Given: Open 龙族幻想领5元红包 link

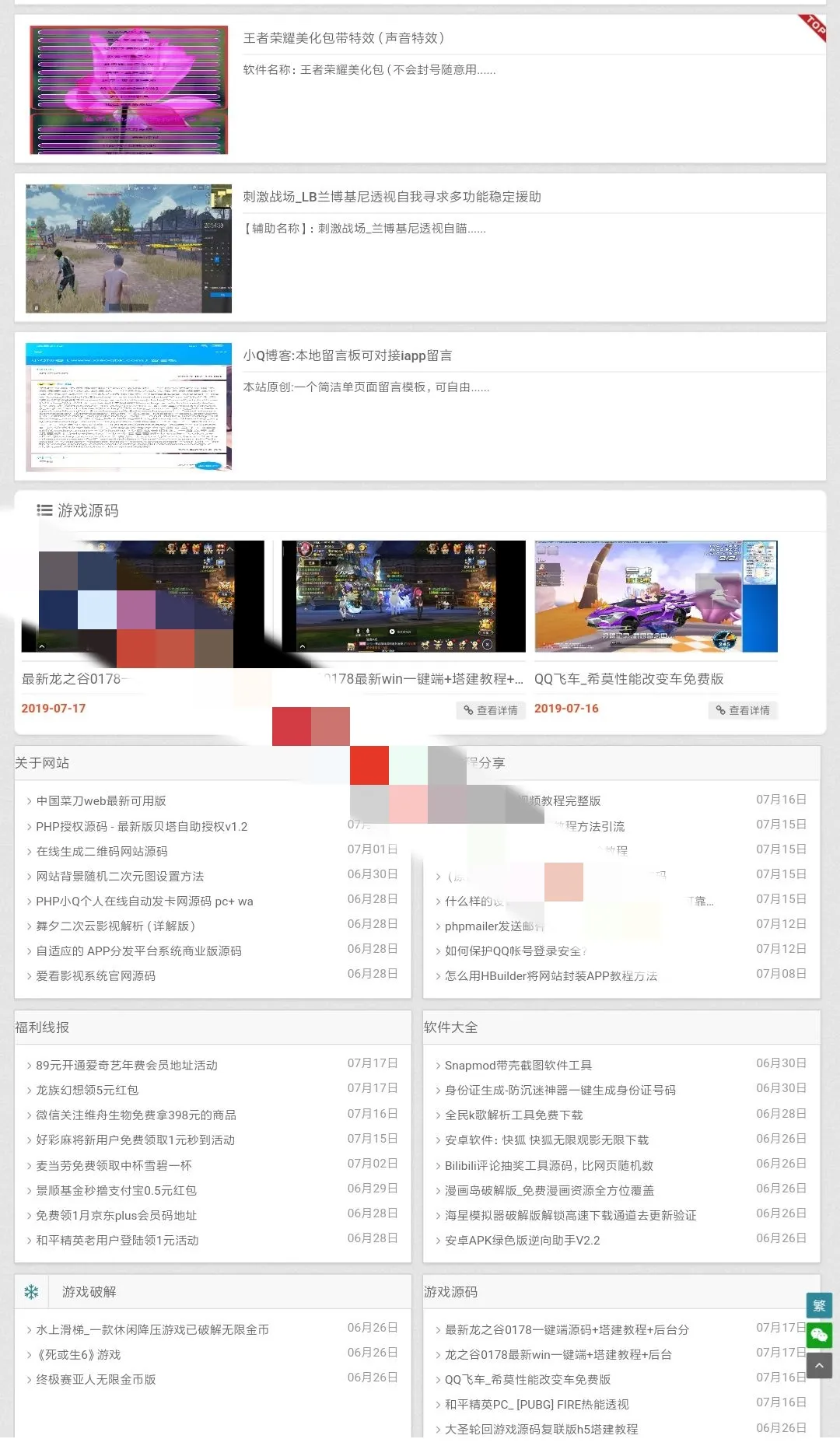Looking at the screenshot, I should pyautogui.click(x=87, y=1090).
